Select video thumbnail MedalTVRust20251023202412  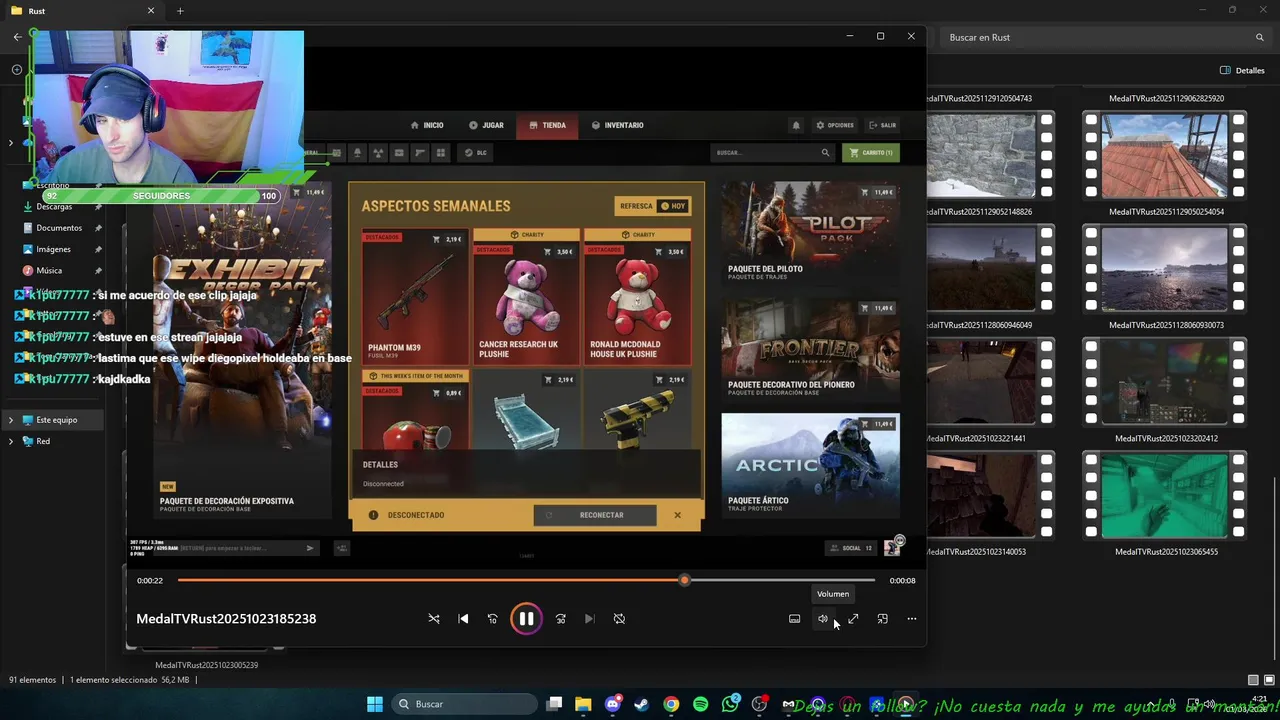click(1165, 382)
